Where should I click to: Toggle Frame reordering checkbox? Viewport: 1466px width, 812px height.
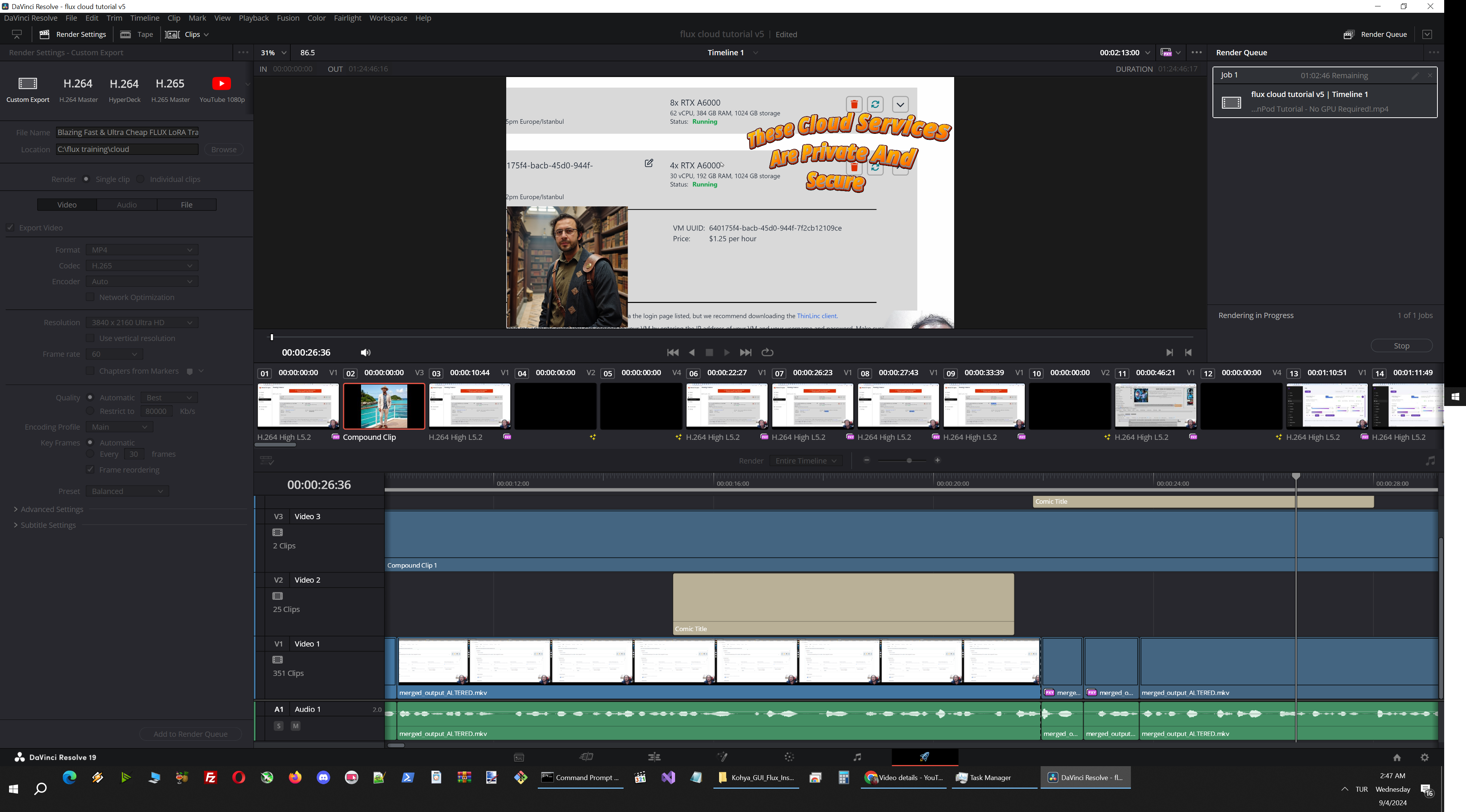click(x=90, y=470)
